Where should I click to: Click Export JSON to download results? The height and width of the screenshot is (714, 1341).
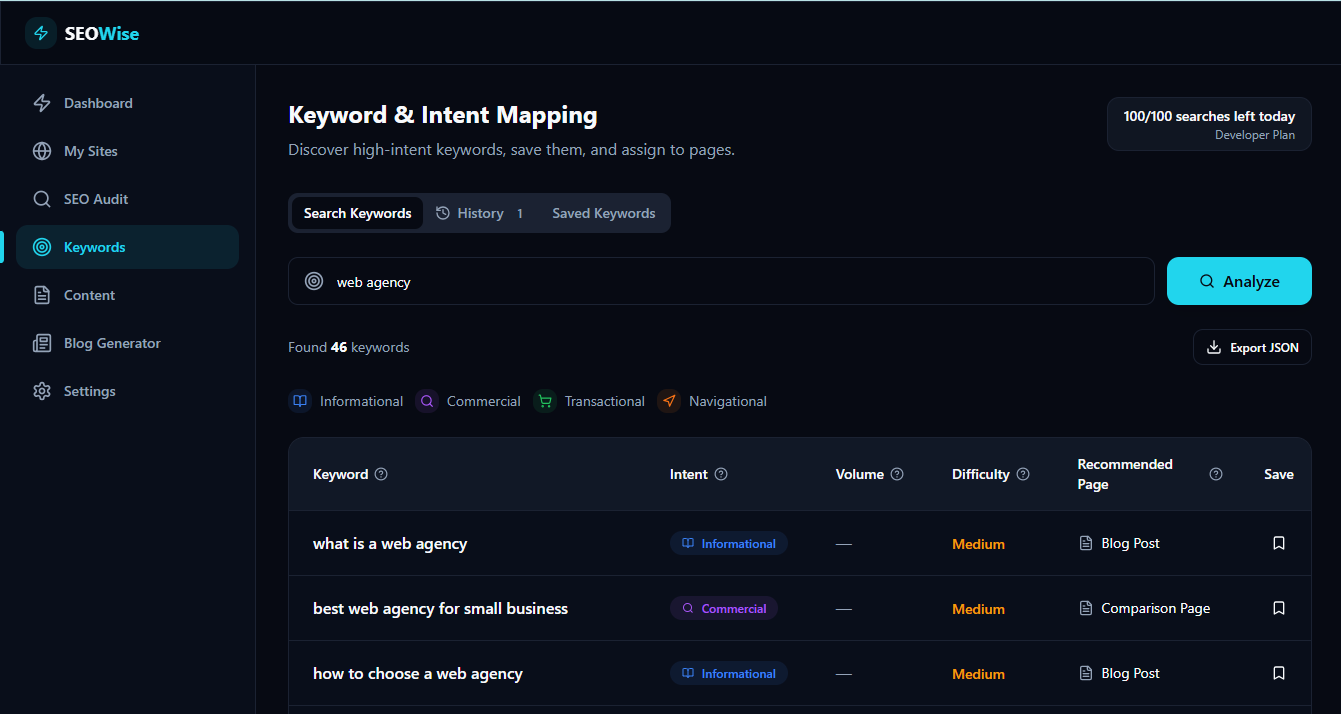(1252, 347)
